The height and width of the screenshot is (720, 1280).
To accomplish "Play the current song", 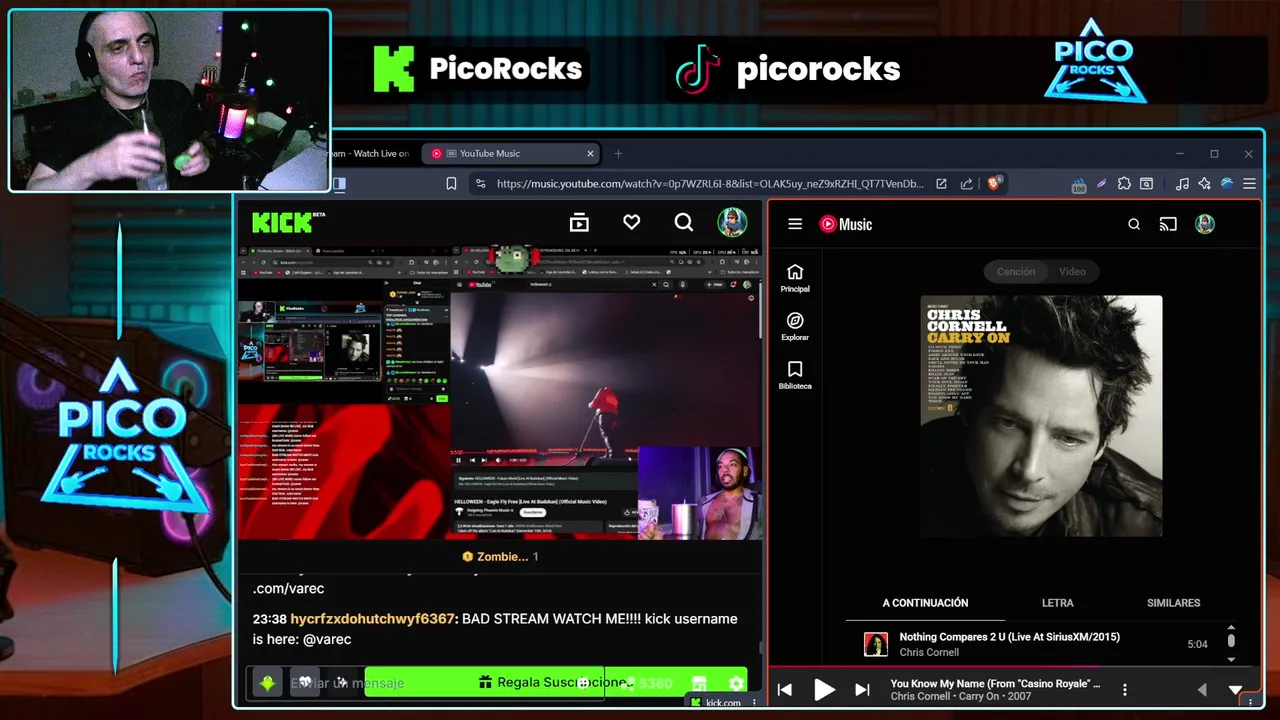I will point(824,689).
